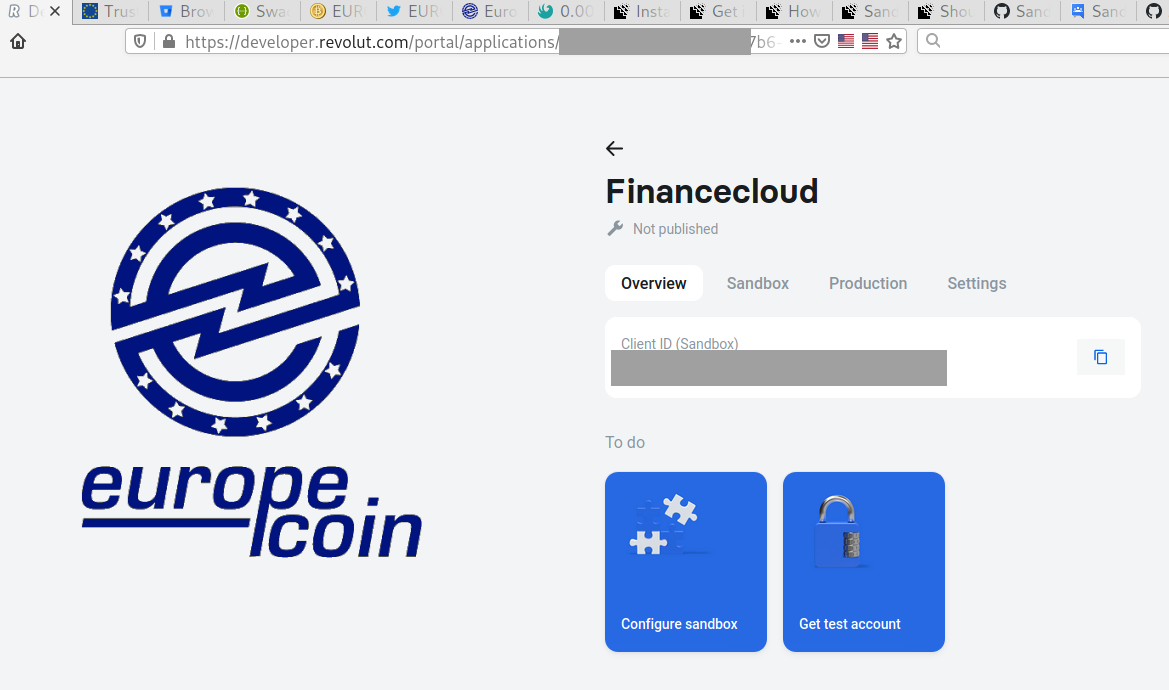Open the Configure sandbox card
Screen dimensions: 1169x690
(x=686, y=562)
